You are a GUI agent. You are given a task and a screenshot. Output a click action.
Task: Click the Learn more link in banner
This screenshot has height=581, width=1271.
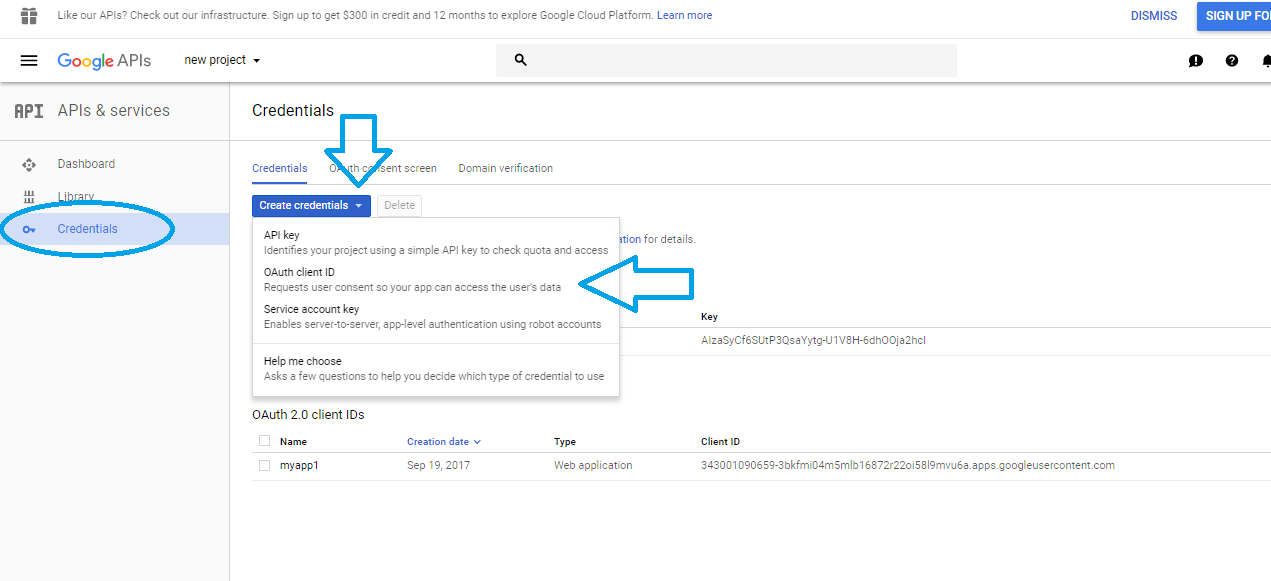(x=685, y=15)
